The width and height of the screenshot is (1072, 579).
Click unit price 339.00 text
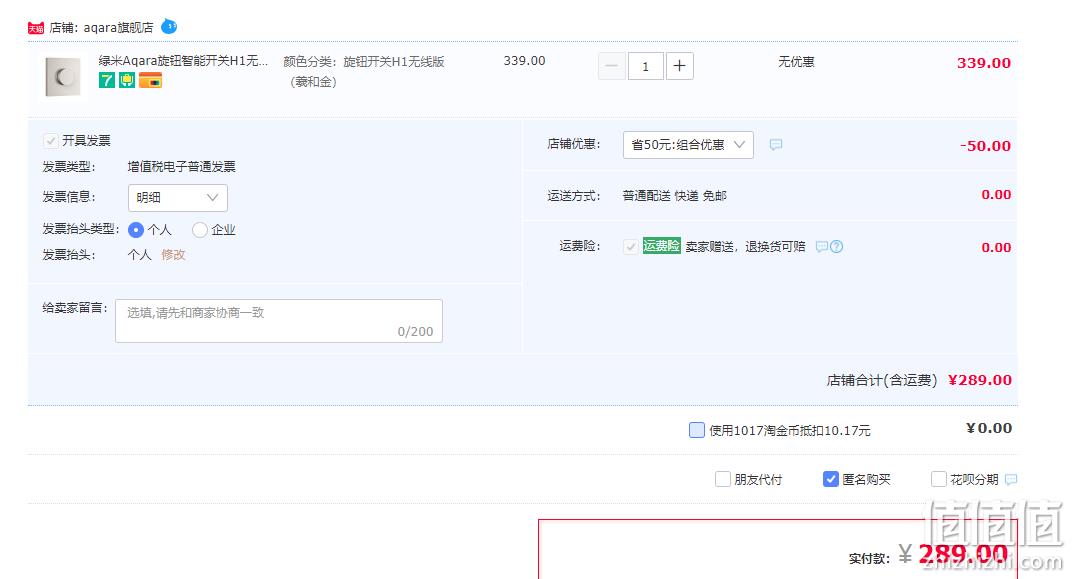[x=524, y=61]
